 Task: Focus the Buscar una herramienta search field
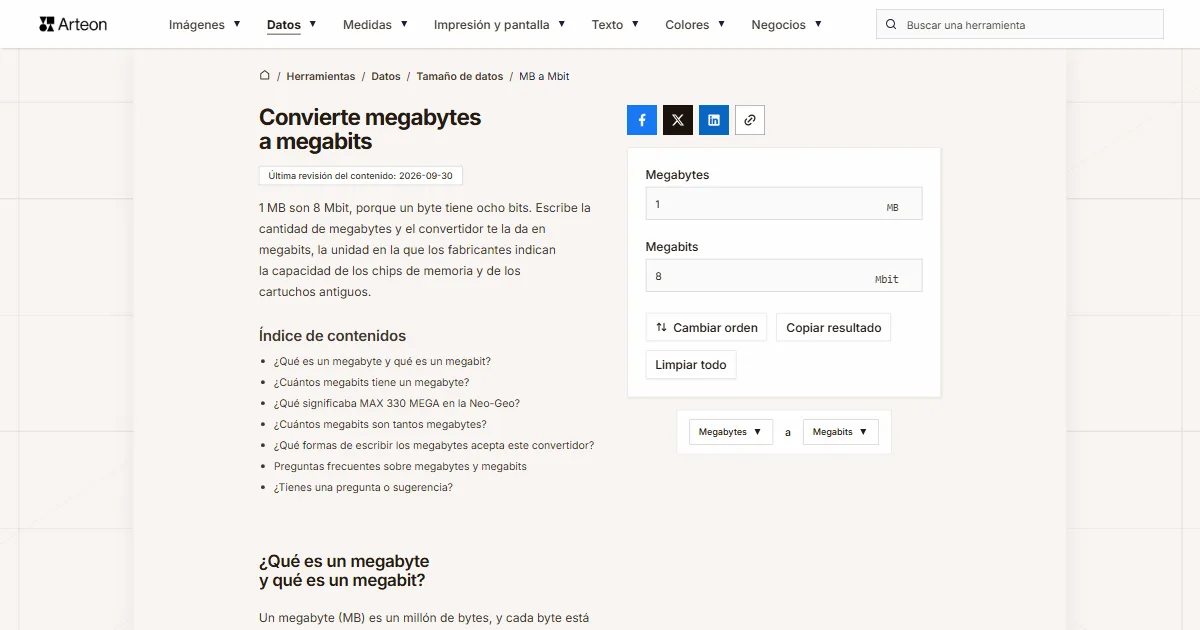(x=1020, y=25)
